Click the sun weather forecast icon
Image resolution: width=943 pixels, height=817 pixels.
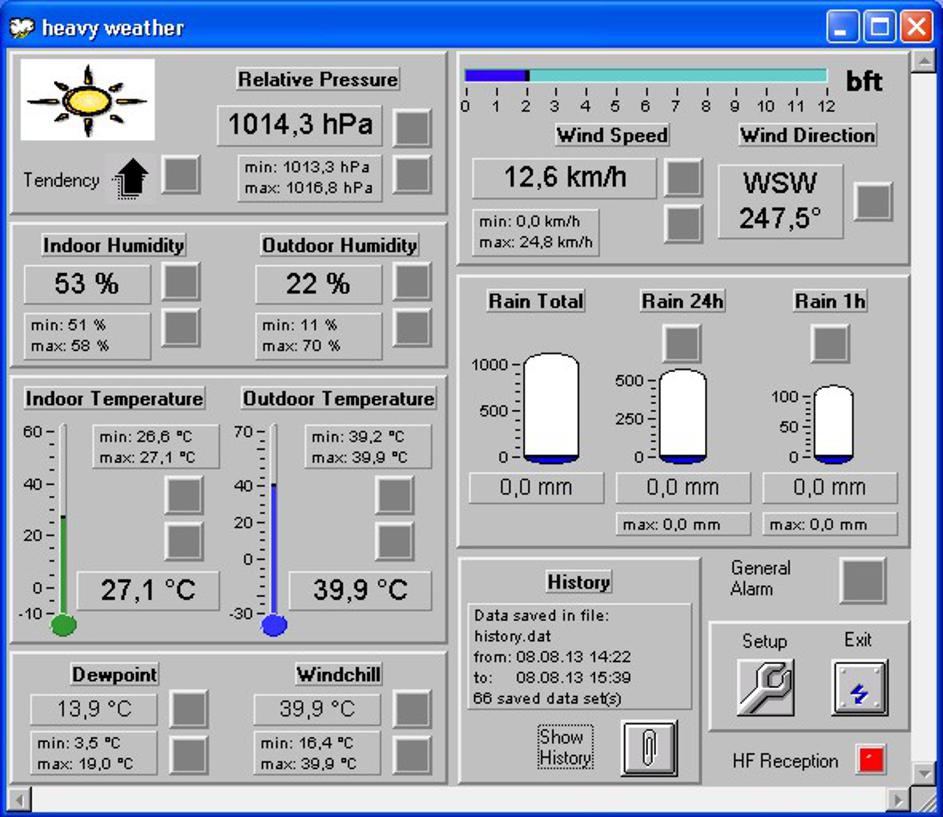[x=88, y=100]
